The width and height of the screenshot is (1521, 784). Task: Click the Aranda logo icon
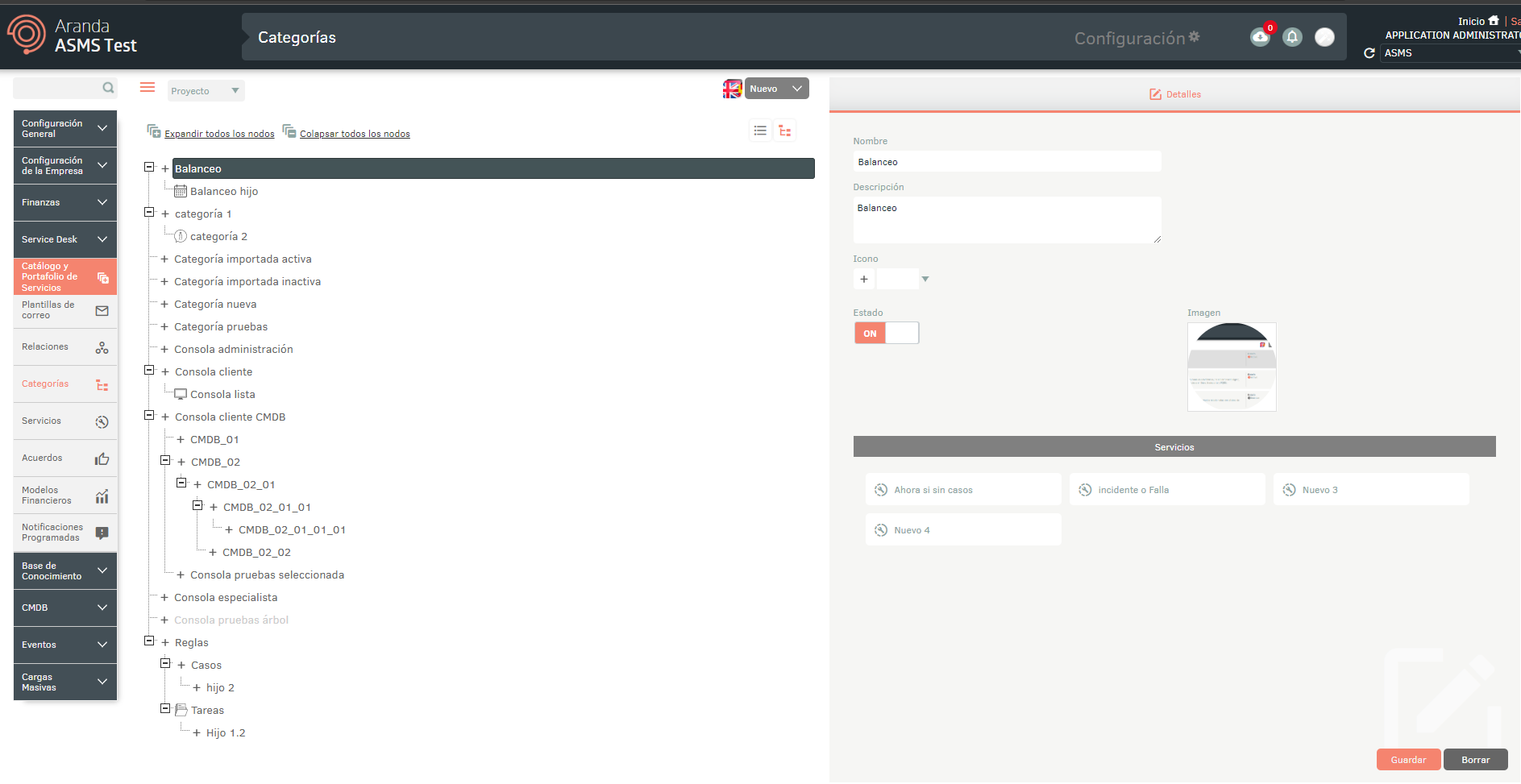click(27, 35)
